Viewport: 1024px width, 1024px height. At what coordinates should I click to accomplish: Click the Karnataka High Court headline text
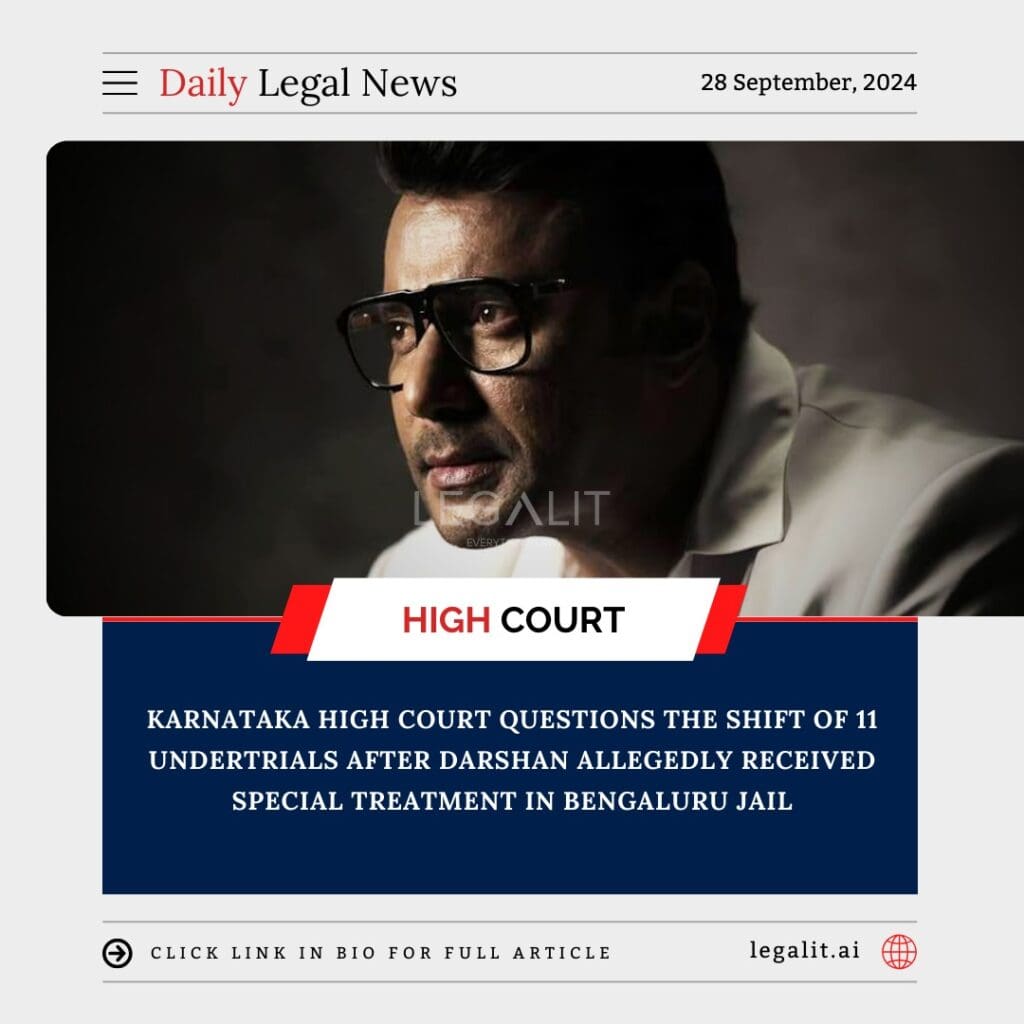click(512, 760)
